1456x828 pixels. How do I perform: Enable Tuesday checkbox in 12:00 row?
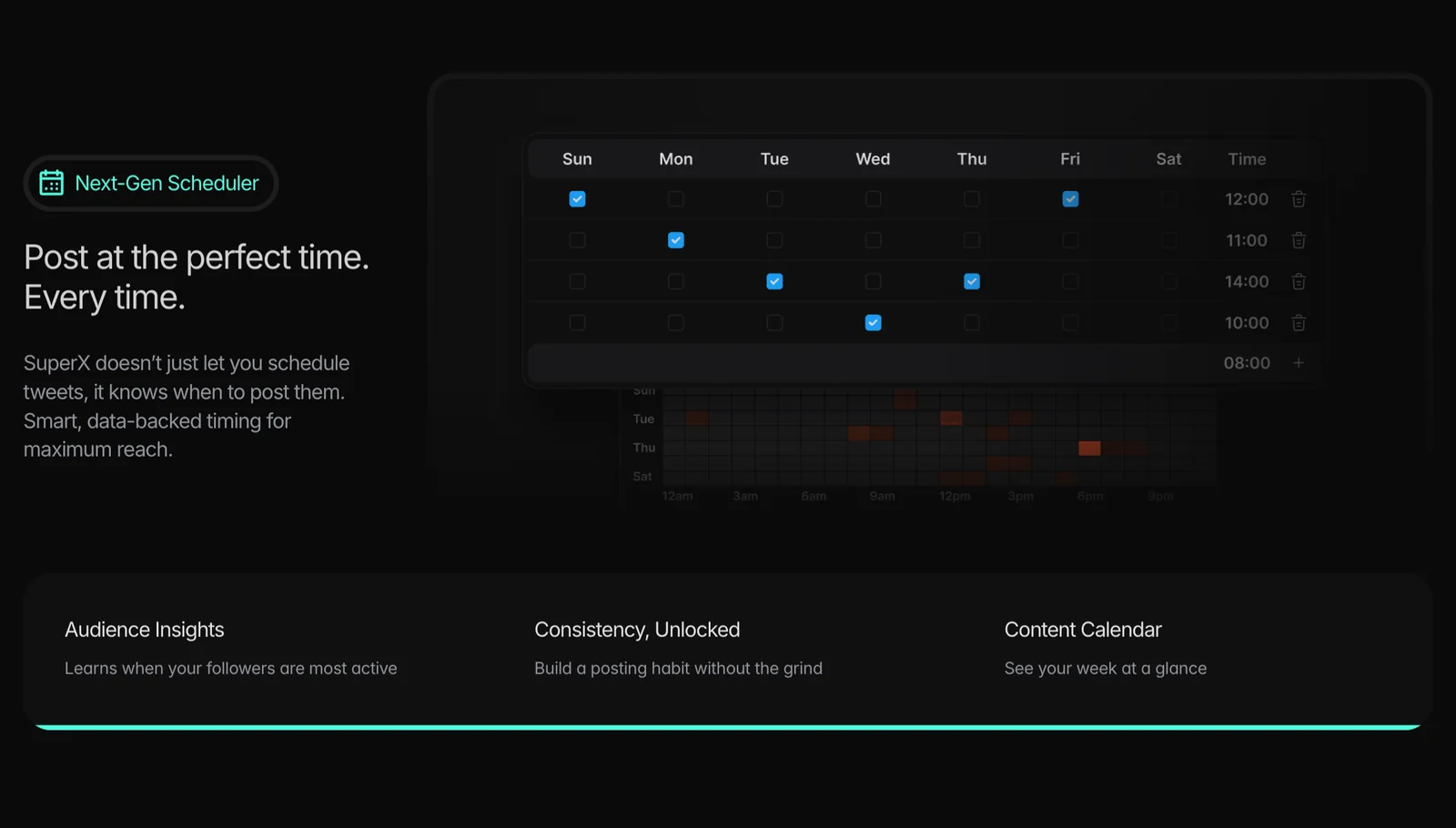click(x=774, y=199)
